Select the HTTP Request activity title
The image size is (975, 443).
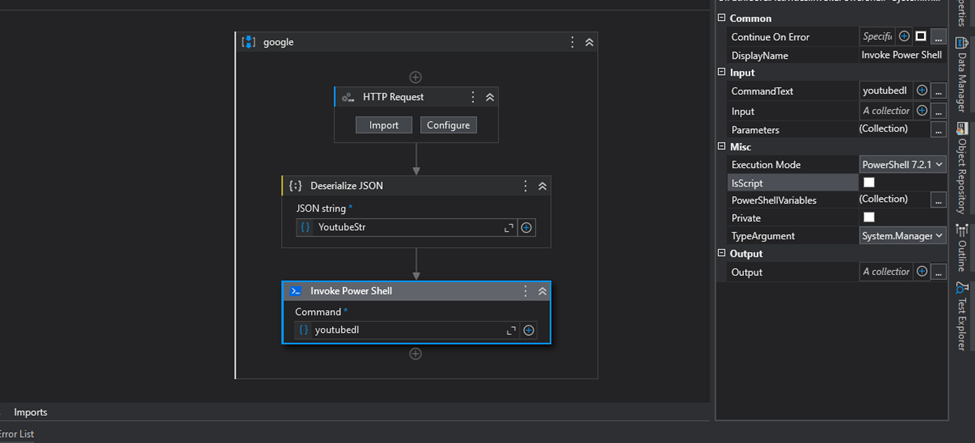(x=394, y=97)
